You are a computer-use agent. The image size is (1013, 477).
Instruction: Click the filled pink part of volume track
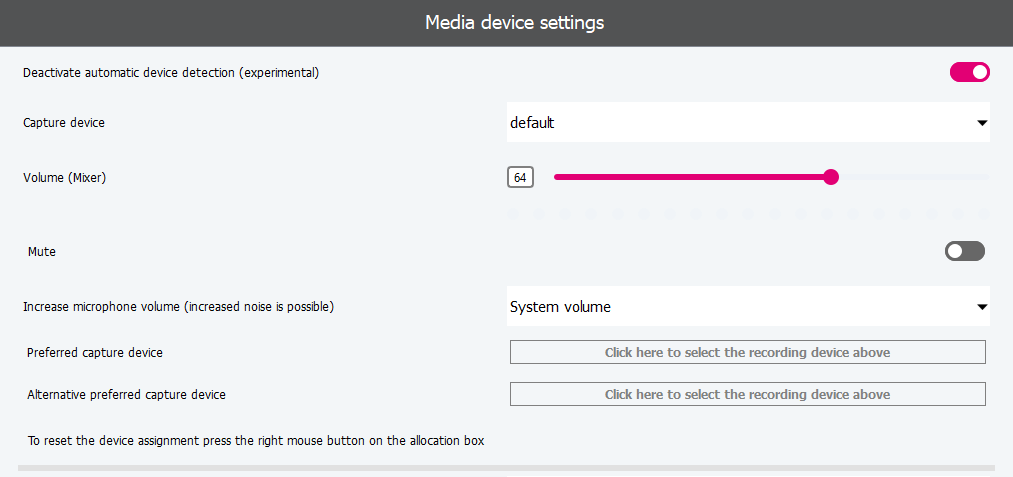coord(690,177)
